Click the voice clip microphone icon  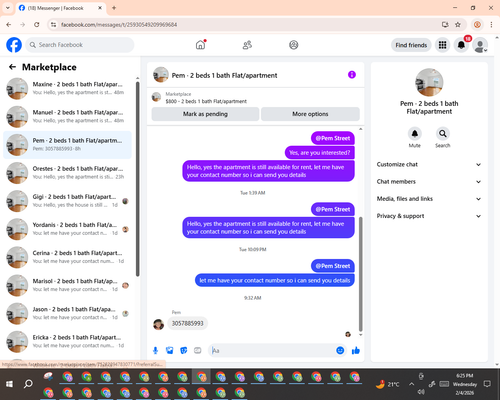(155, 350)
